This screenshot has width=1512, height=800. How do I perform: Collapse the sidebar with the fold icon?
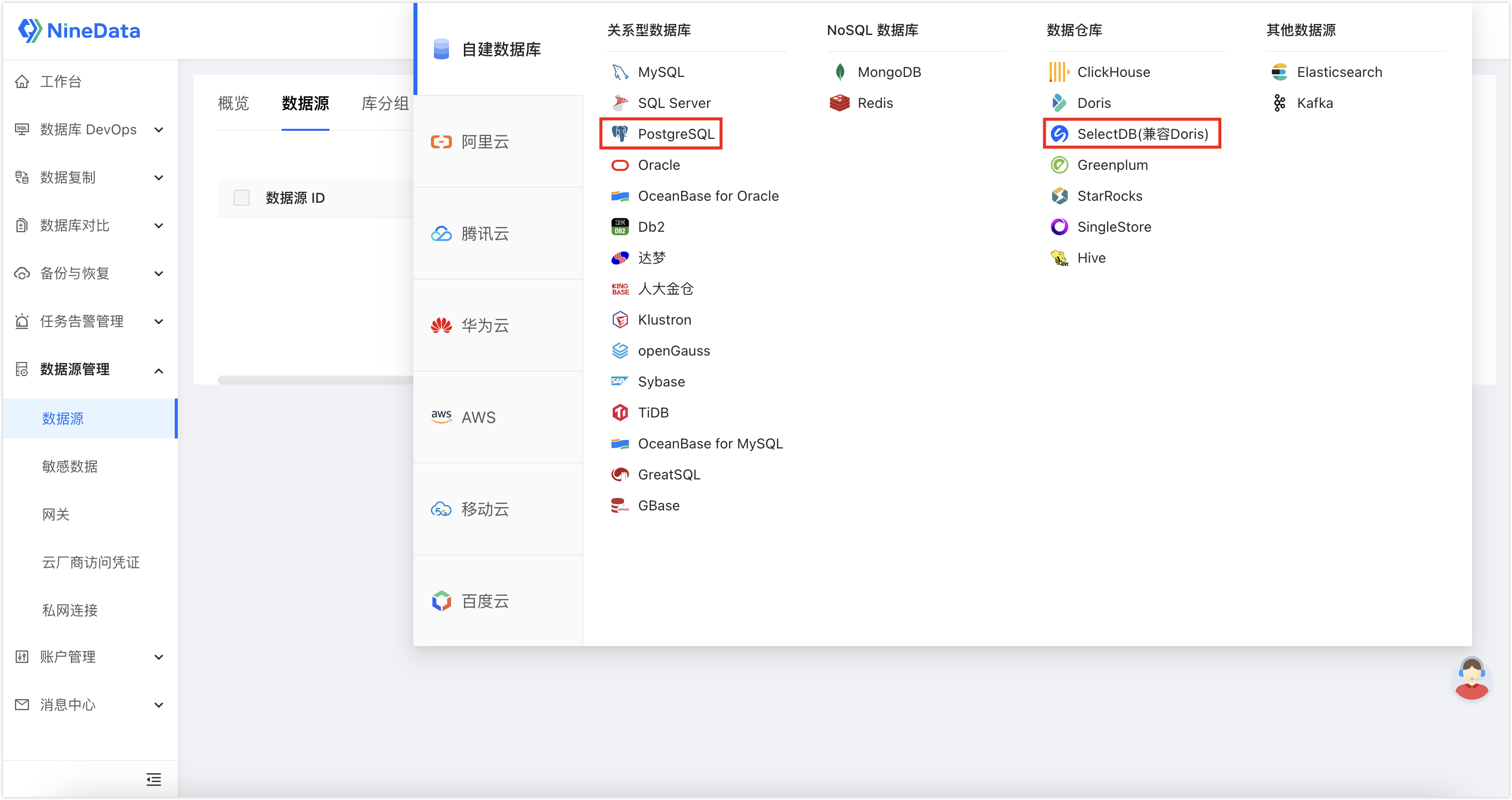(x=154, y=780)
